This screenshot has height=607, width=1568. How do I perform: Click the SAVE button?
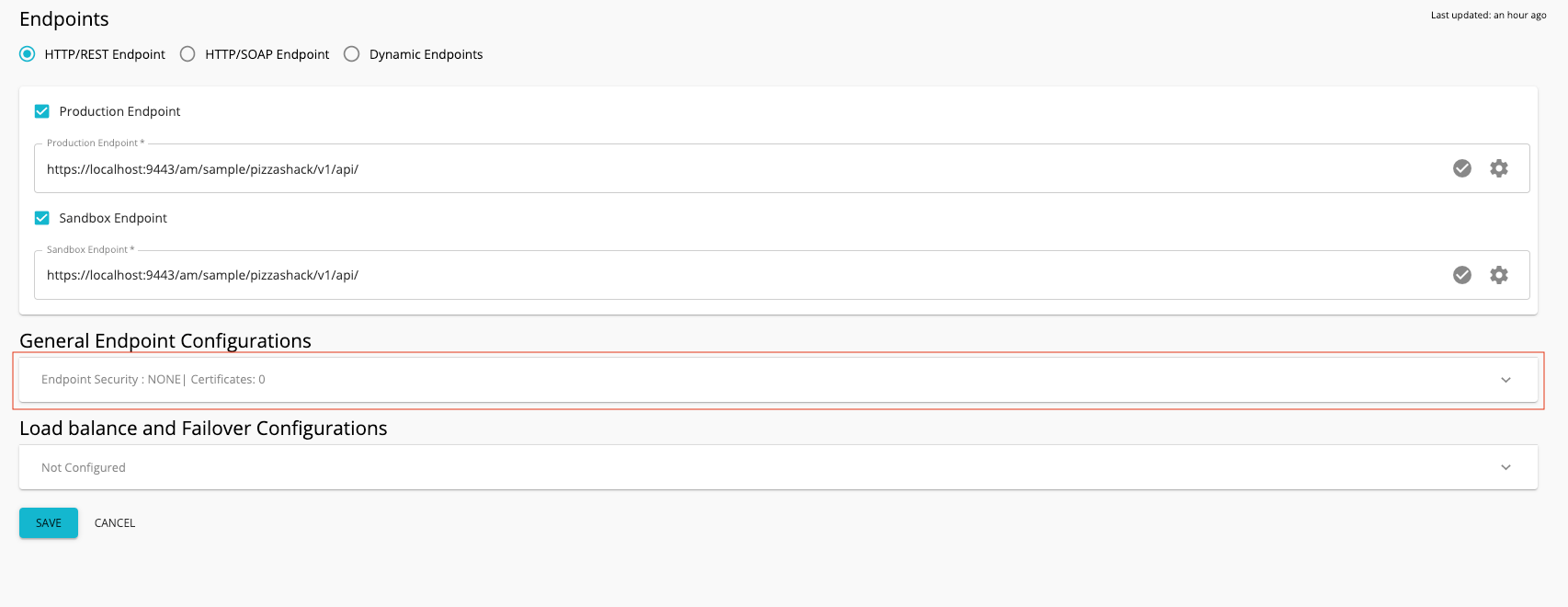click(48, 522)
